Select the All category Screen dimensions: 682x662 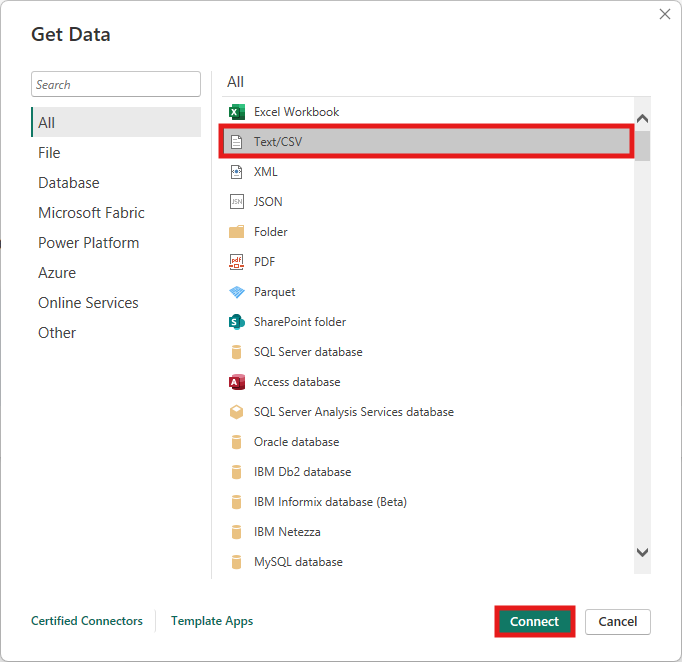point(116,122)
